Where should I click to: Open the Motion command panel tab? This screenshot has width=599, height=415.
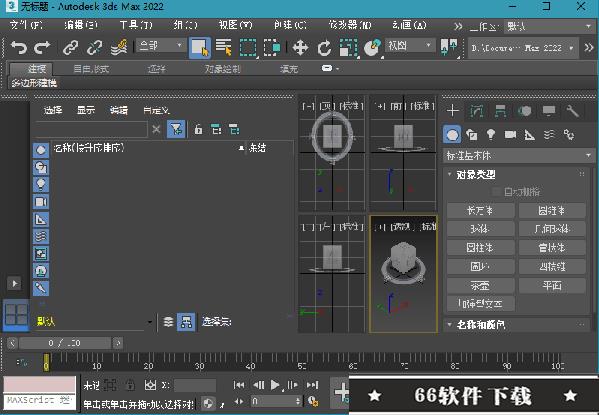point(525,111)
